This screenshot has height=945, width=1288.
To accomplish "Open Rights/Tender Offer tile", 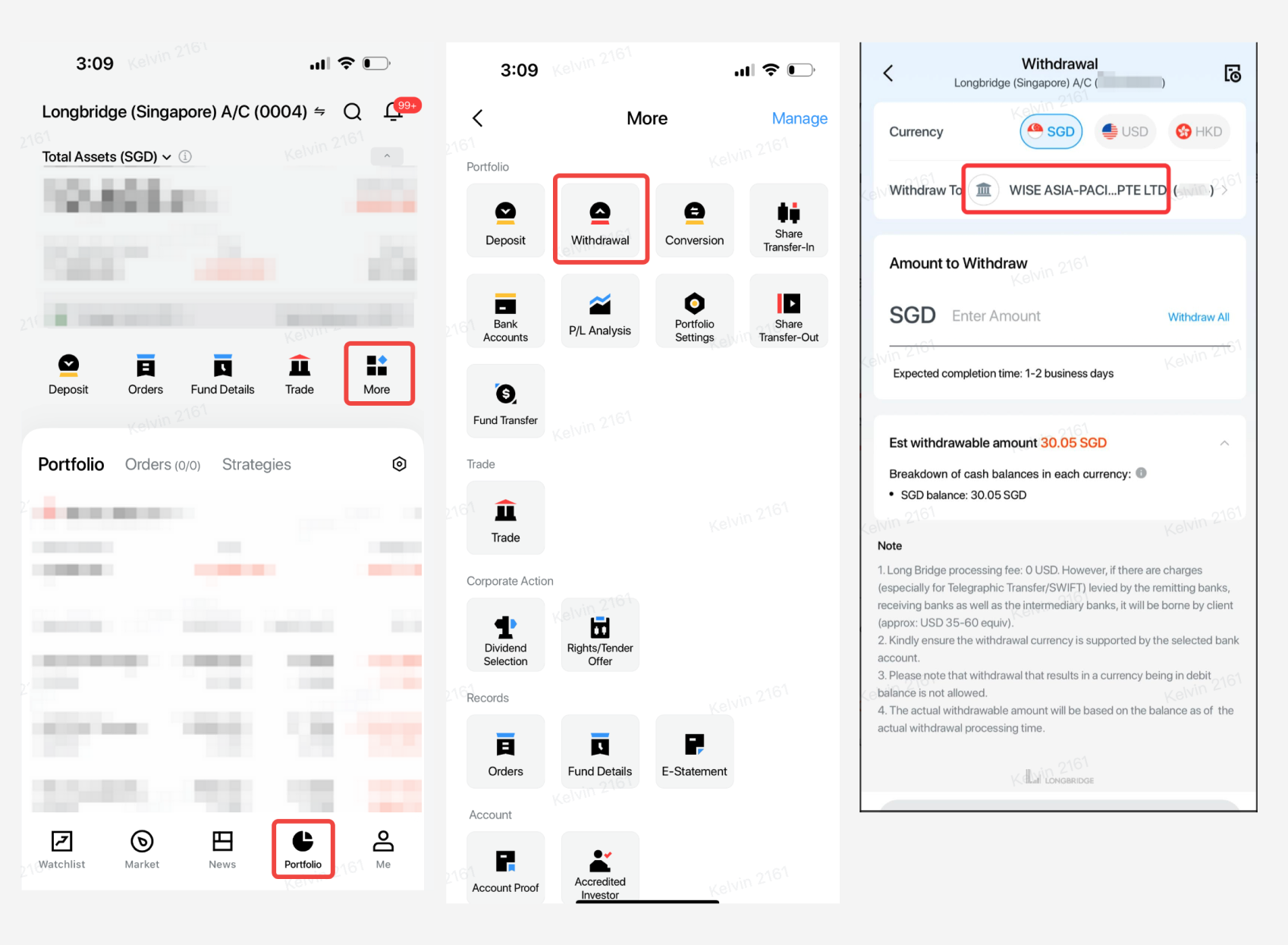I will click(600, 635).
